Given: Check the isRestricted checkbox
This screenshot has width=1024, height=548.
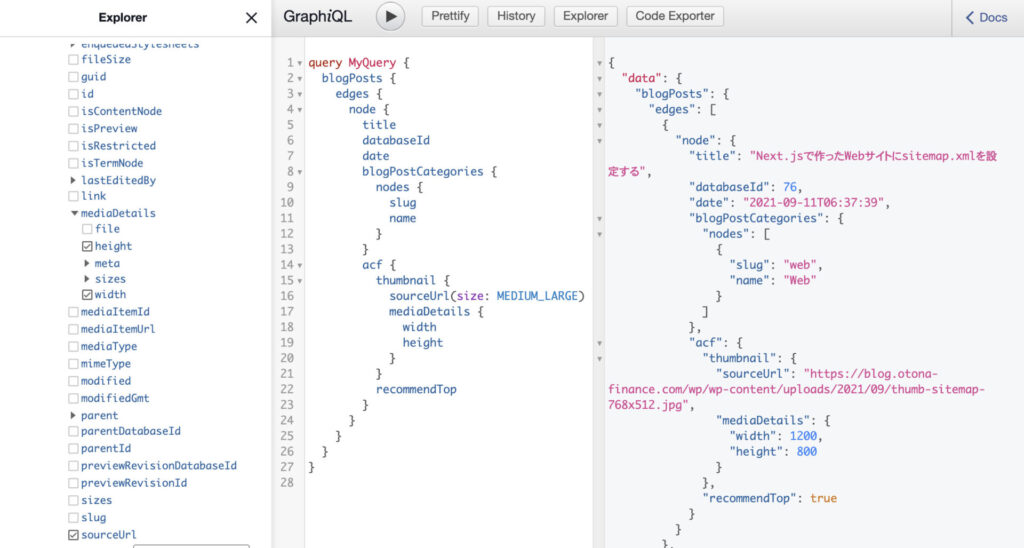Looking at the screenshot, I should (73, 146).
